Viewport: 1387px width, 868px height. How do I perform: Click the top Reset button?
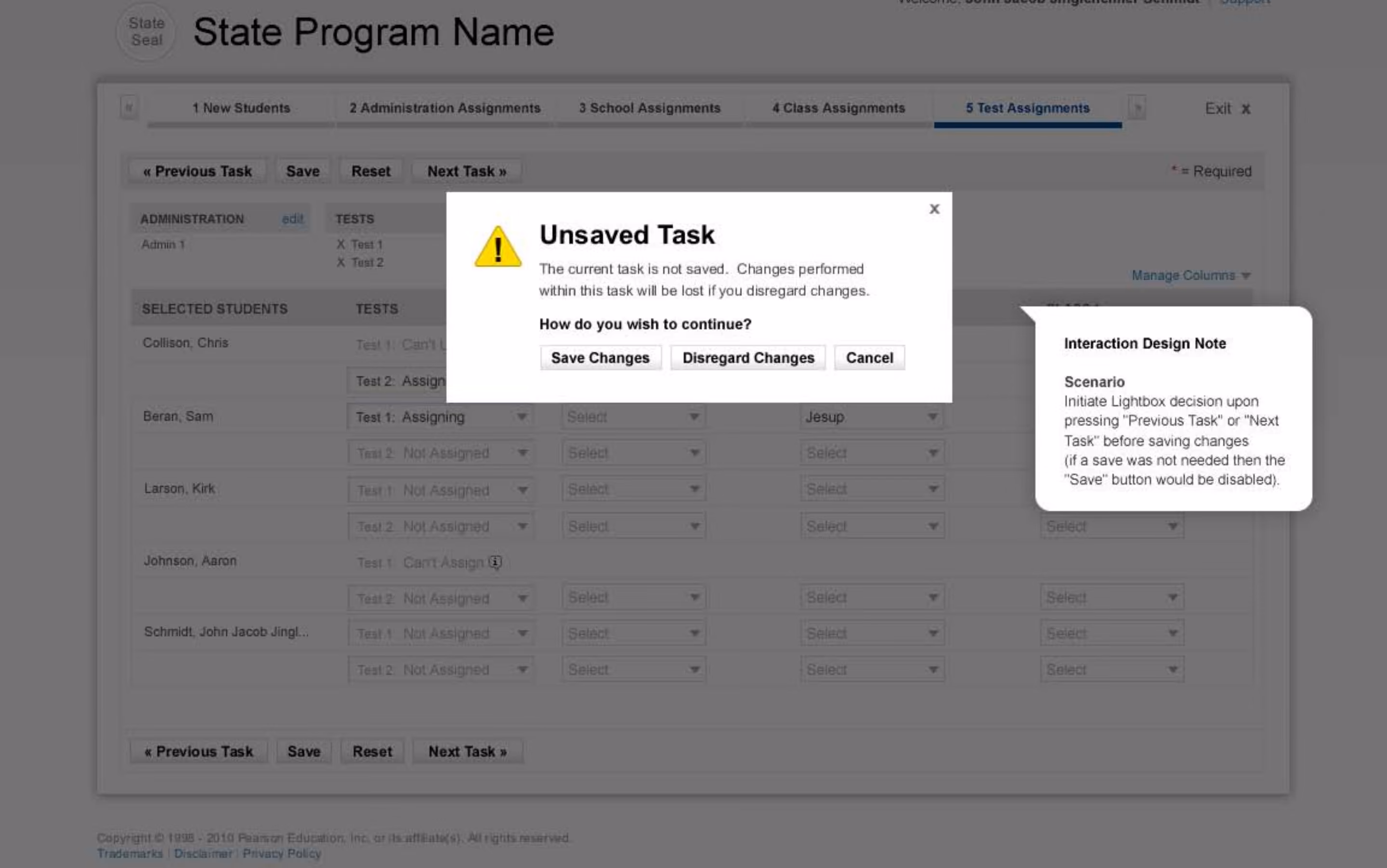pos(371,171)
